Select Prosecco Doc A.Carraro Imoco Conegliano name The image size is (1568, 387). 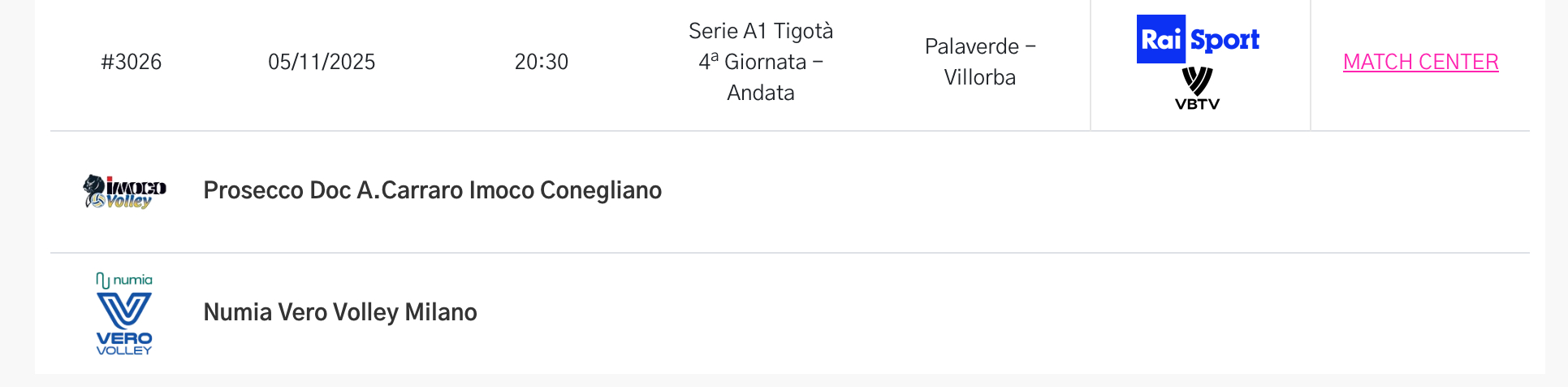click(x=432, y=190)
